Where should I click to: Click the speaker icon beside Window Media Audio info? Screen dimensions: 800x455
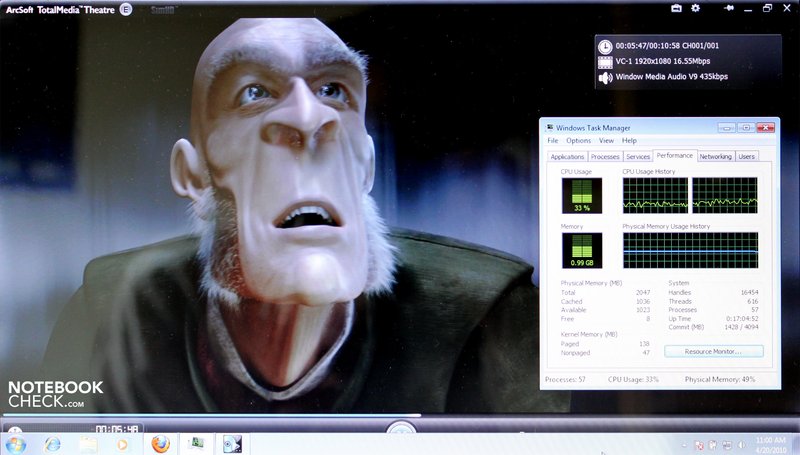click(x=605, y=78)
